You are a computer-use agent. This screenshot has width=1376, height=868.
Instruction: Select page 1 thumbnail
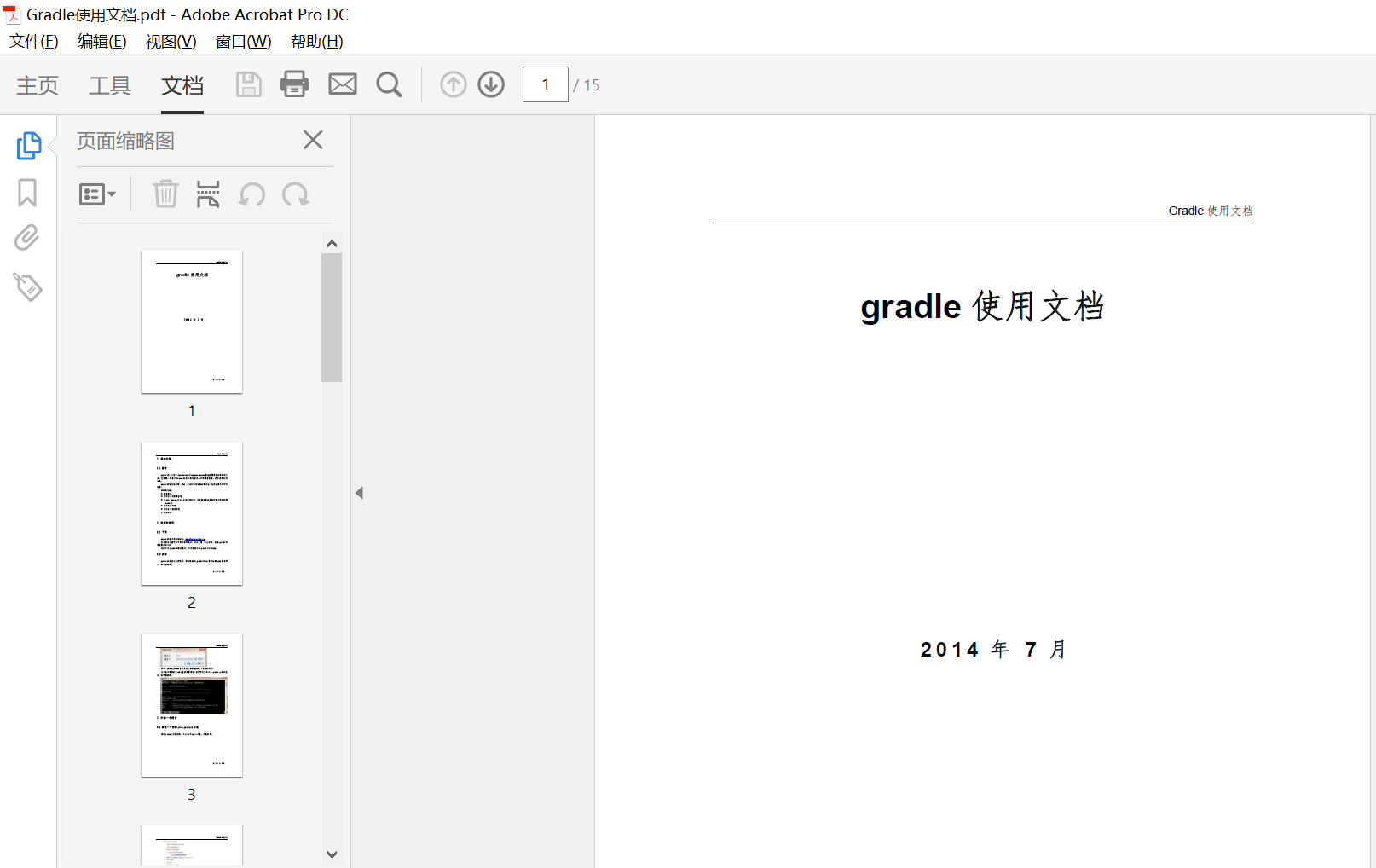tap(192, 321)
